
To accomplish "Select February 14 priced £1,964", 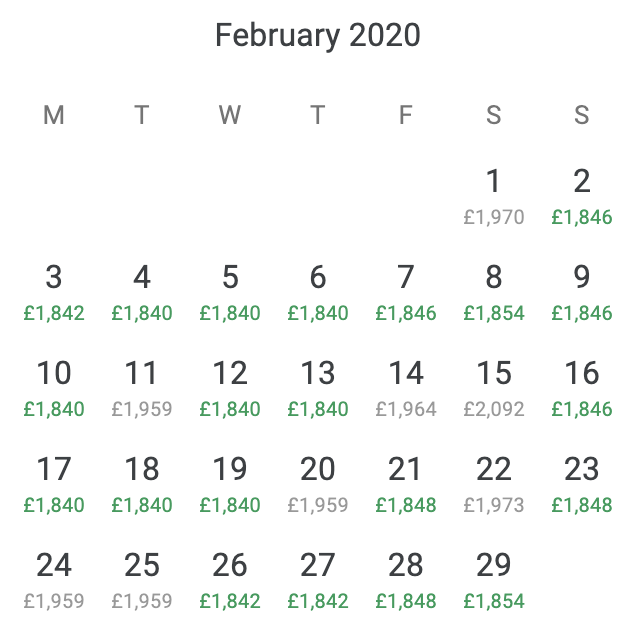I will tap(406, 389).
